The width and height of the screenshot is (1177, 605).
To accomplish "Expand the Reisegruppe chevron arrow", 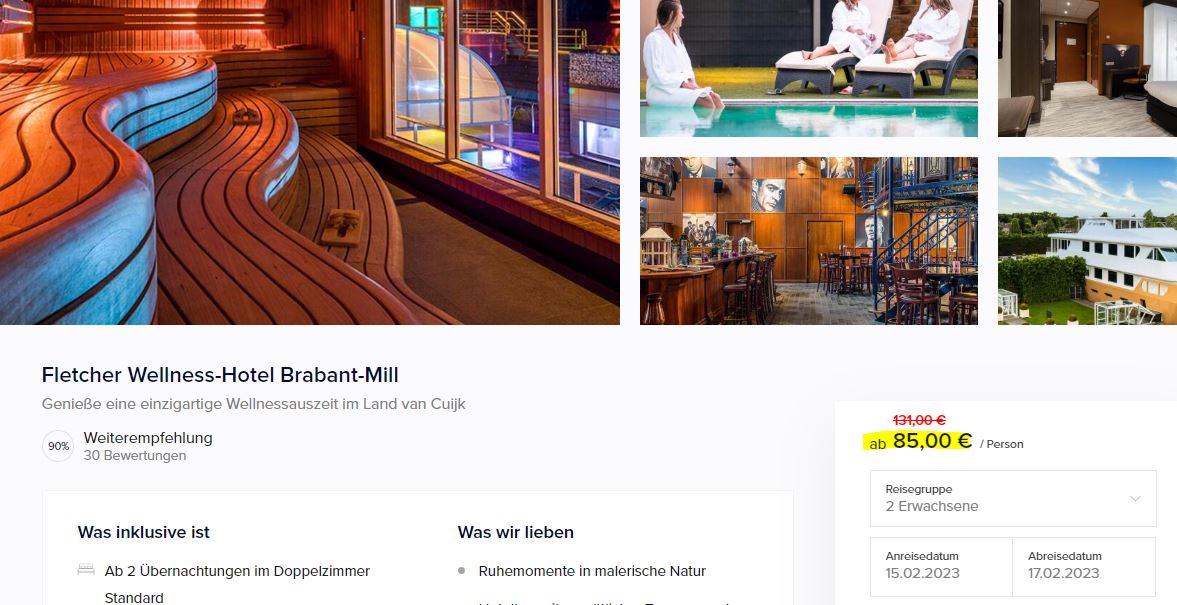I will tap(1135, 498).
